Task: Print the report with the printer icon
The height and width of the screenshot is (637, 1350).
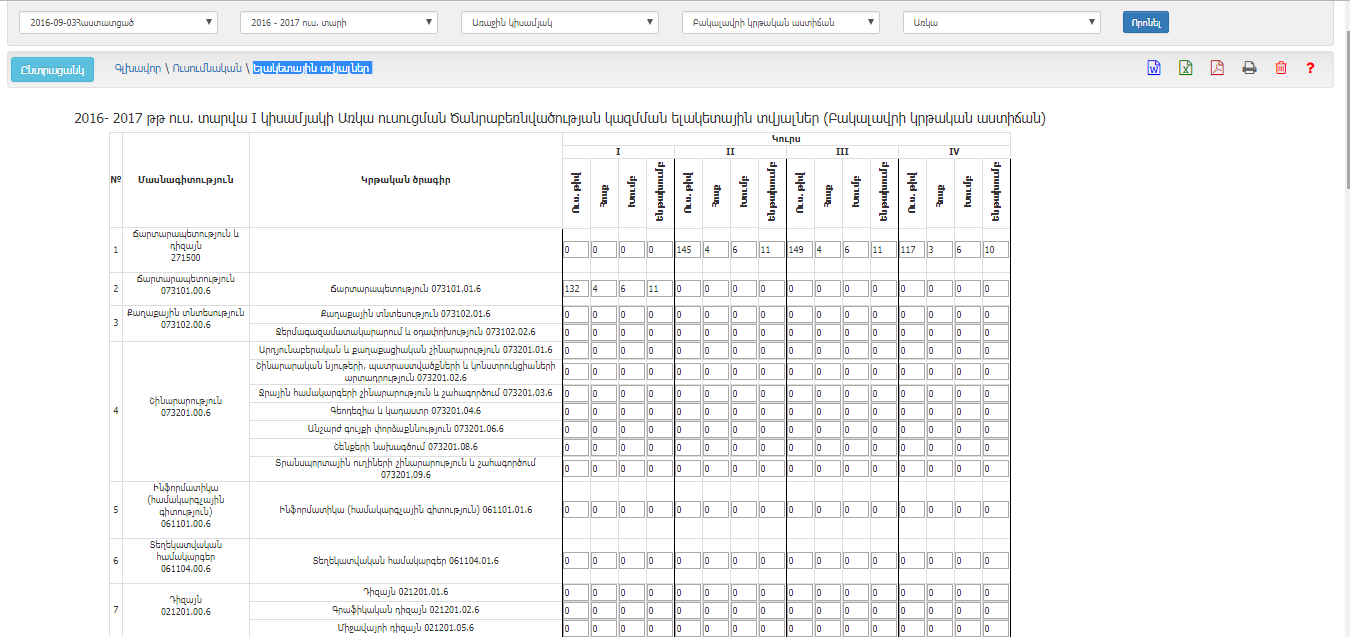Action: 1249,68
